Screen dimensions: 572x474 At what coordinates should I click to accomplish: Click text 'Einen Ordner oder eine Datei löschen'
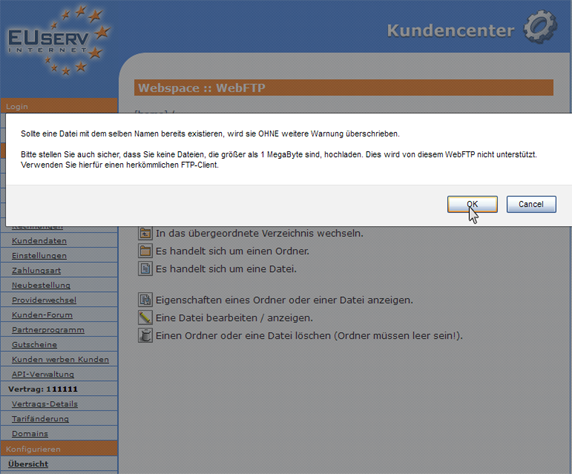[x=243, y=336]
